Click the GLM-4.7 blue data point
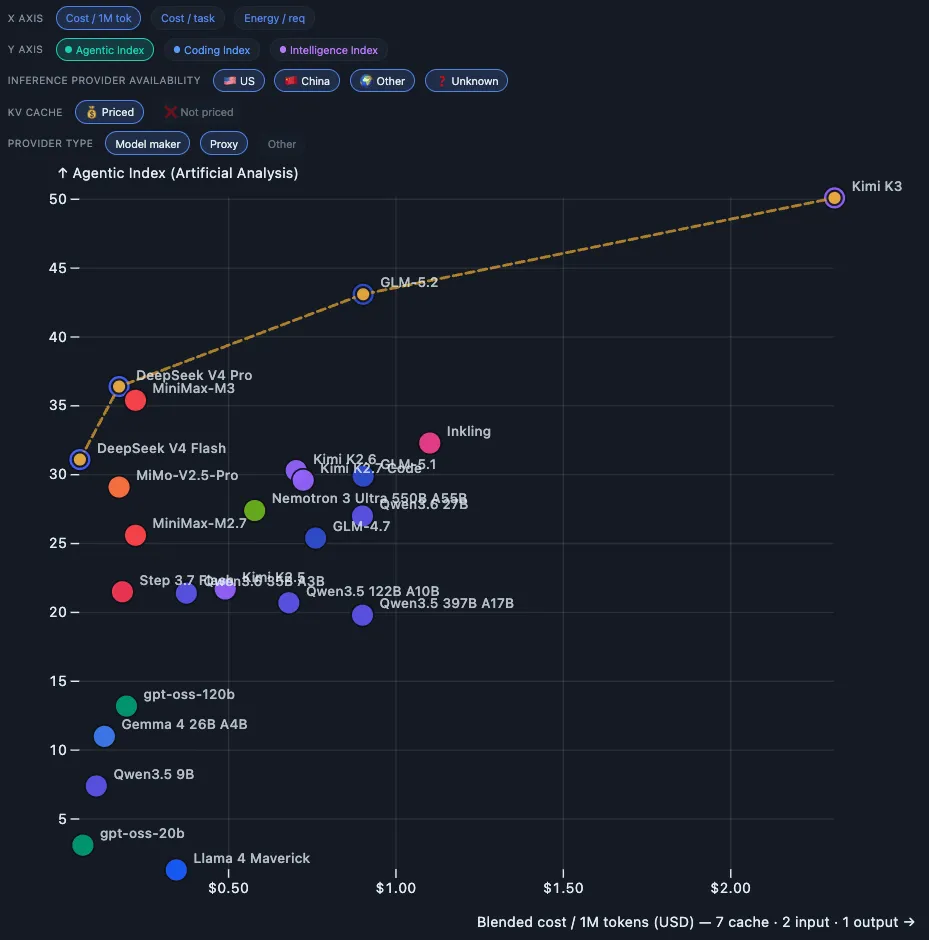The image size is (929, 940). click(316, 538)
